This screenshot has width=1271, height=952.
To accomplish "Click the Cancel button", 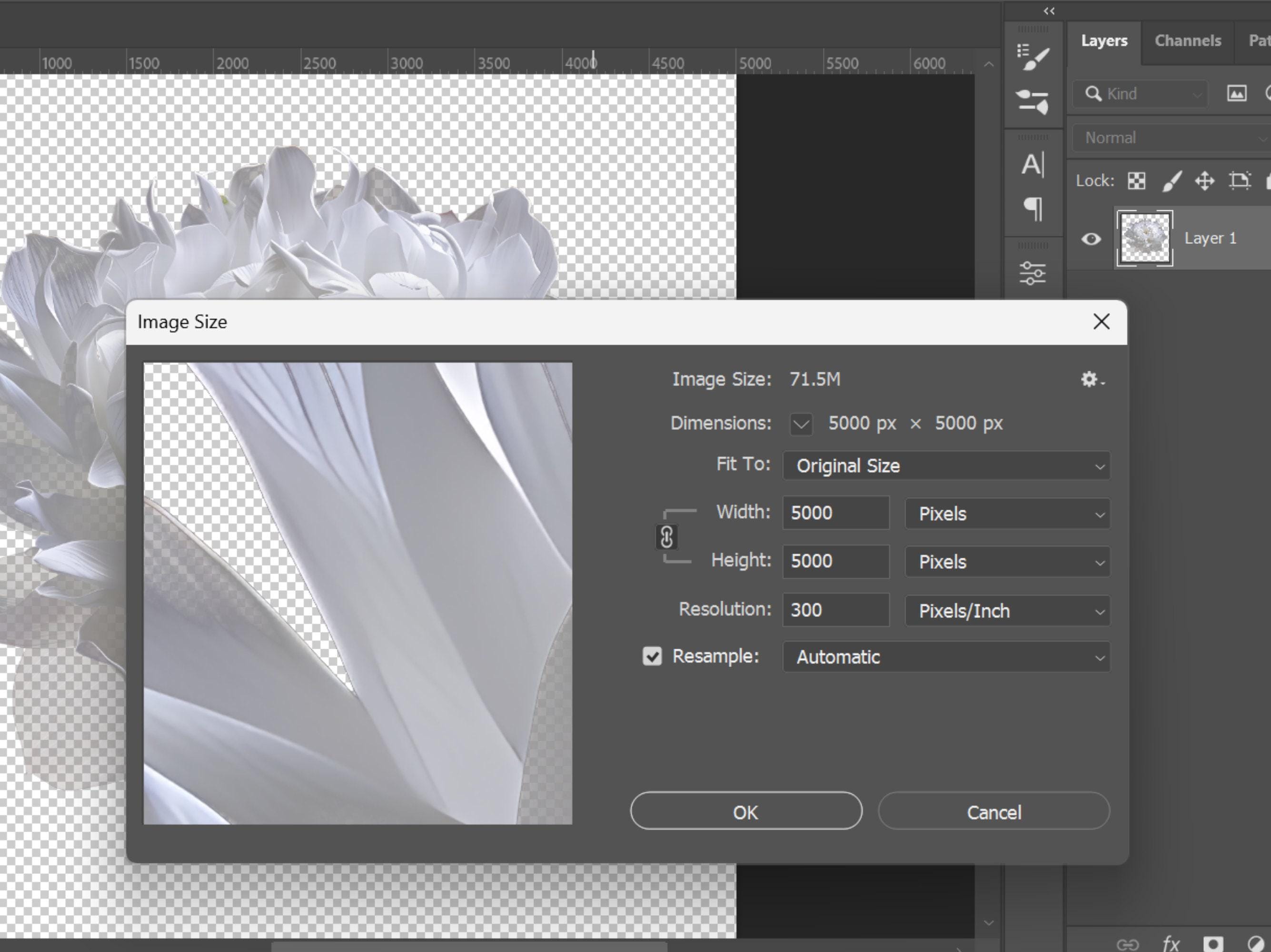I will coord(994,811).
